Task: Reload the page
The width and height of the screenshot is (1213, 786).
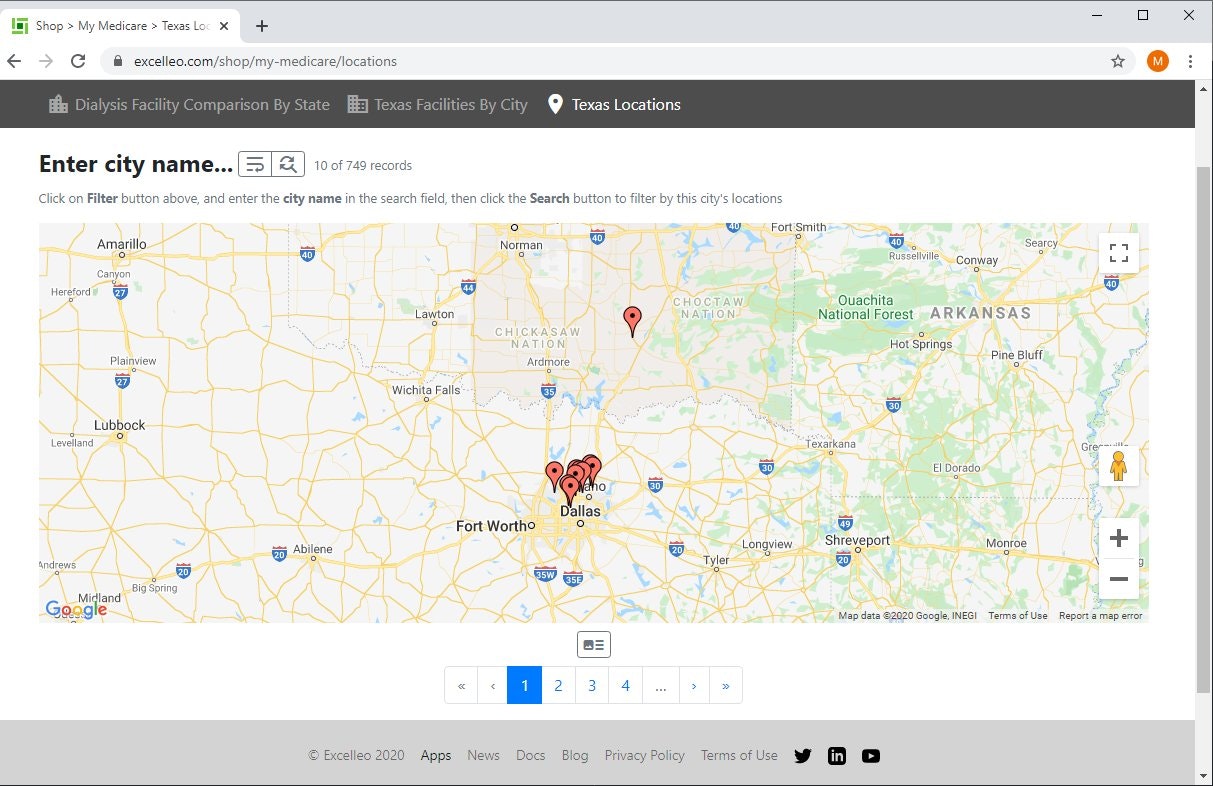Action: [78, 61]
